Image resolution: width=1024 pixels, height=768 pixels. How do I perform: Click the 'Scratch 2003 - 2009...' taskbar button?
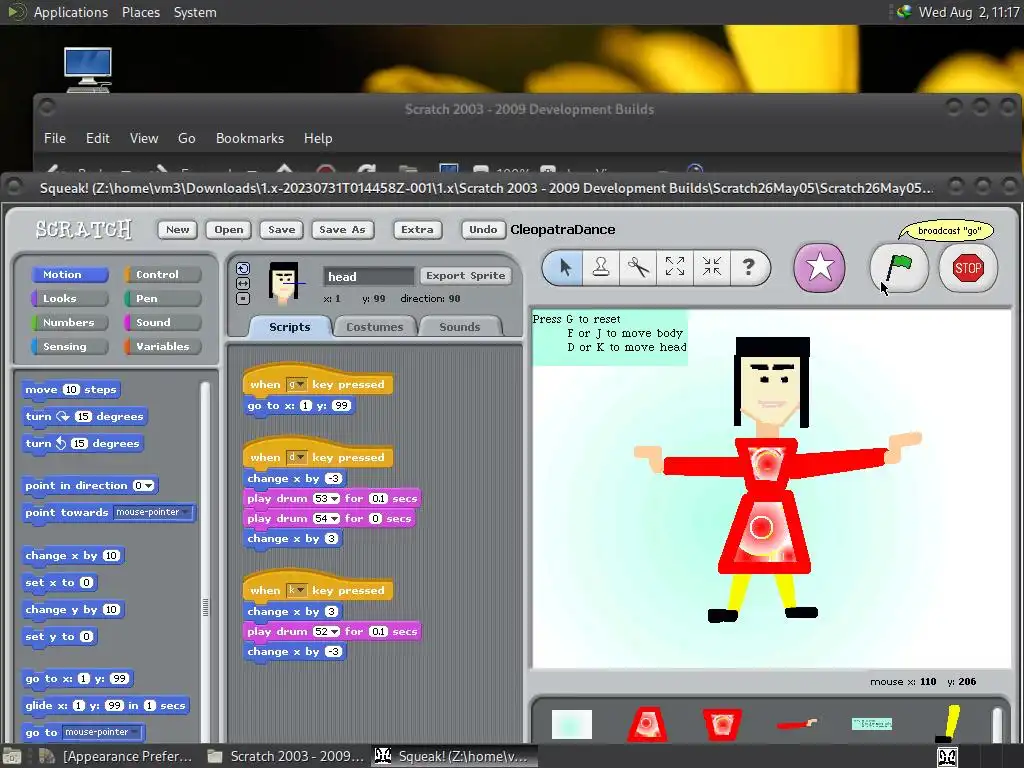[287, 756]
